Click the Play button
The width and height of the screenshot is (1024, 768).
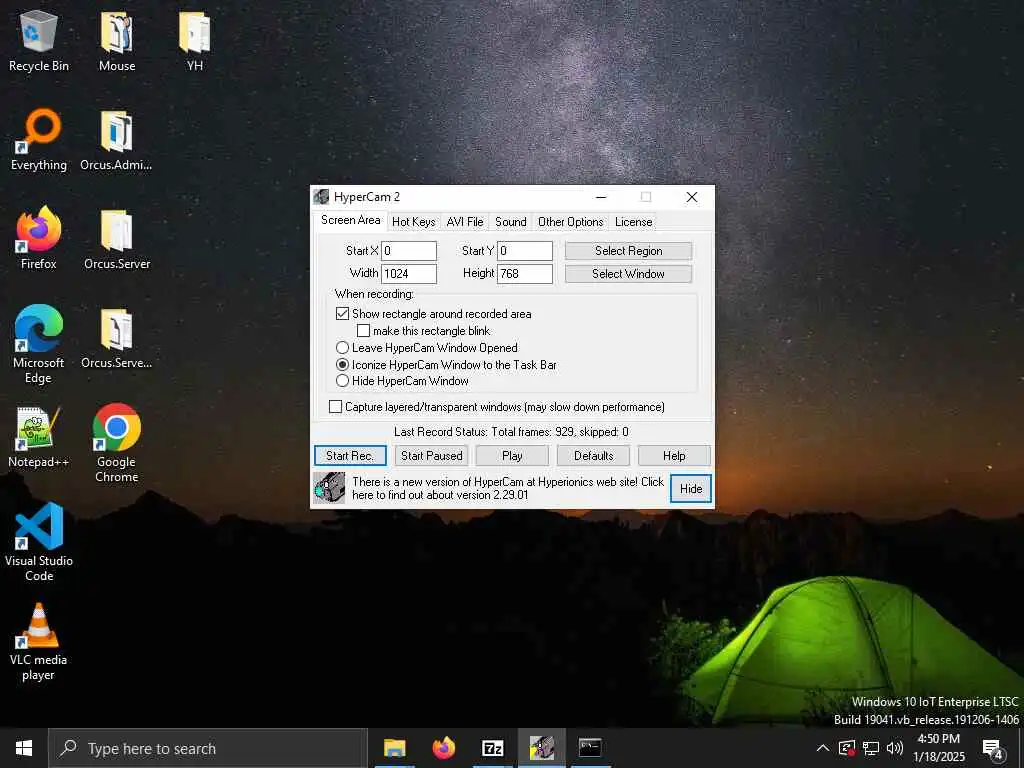512,455
